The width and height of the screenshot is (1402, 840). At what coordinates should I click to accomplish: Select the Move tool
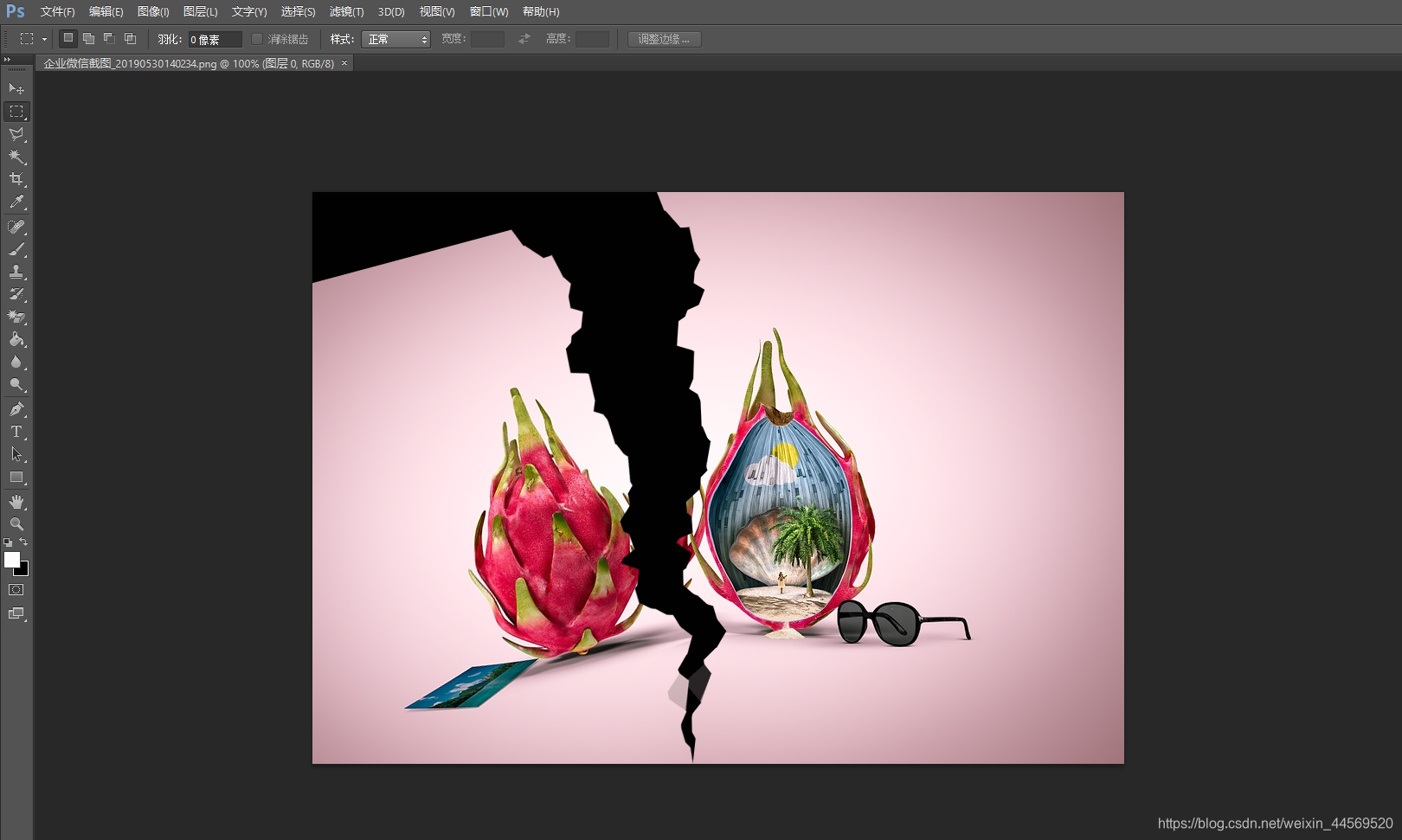point(16,88)
